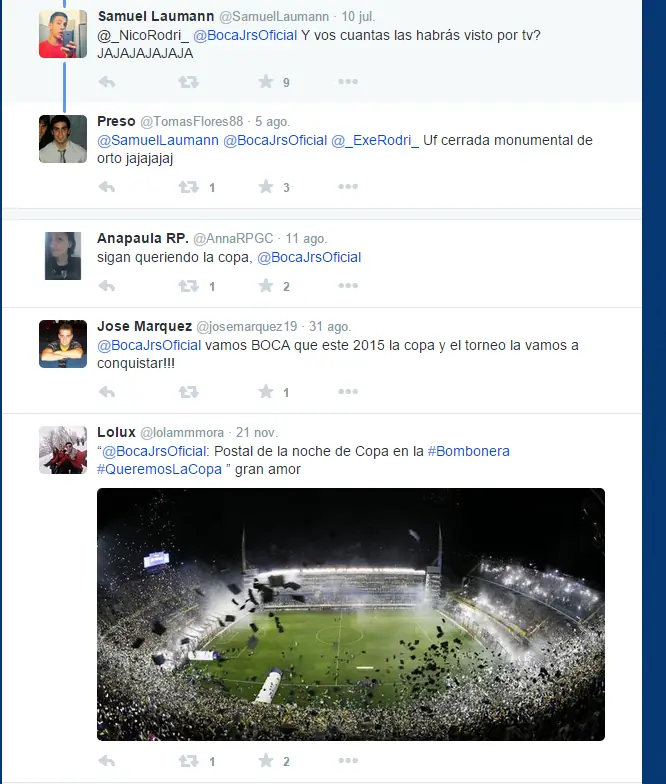Open the #QueremosLaCopa hashtag
Image resolution: width=666 pixels, height=784 pixels.
pos(159,469)
